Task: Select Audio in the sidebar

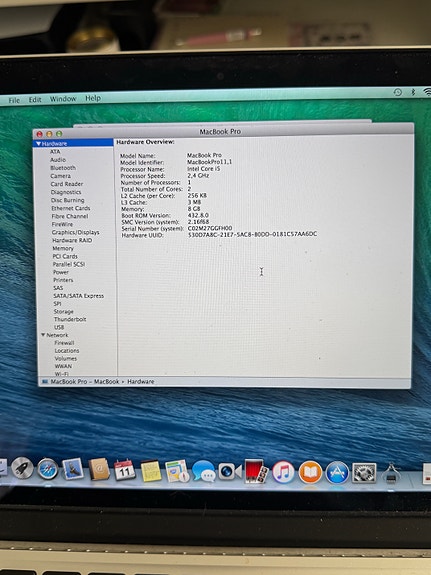Action: click(58, 160)
